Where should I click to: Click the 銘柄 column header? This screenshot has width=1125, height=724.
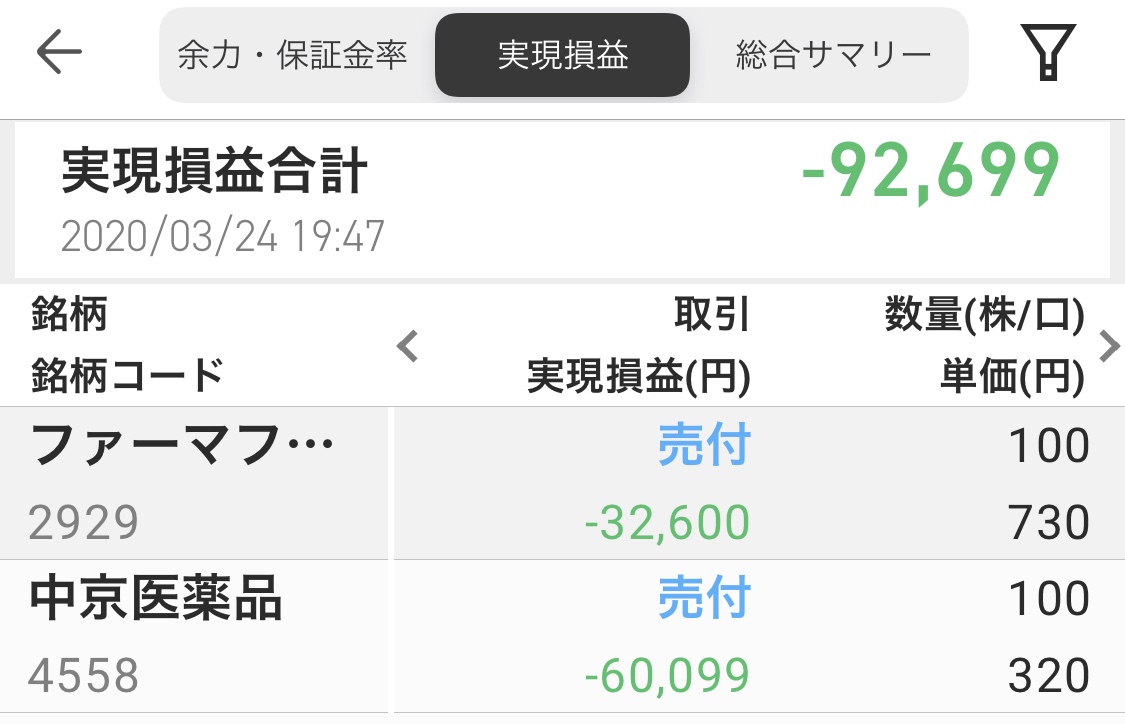[x=69, y=314]
